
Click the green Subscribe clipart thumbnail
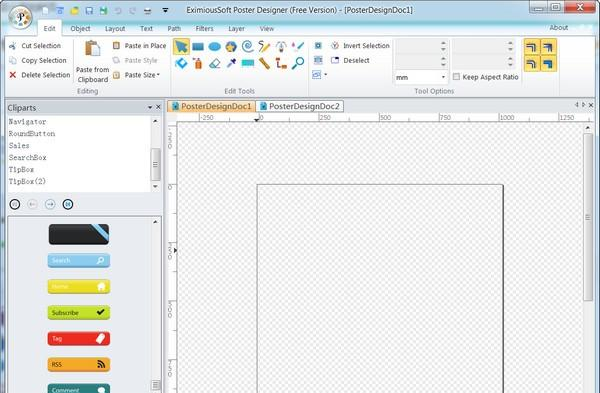point(79,313)
